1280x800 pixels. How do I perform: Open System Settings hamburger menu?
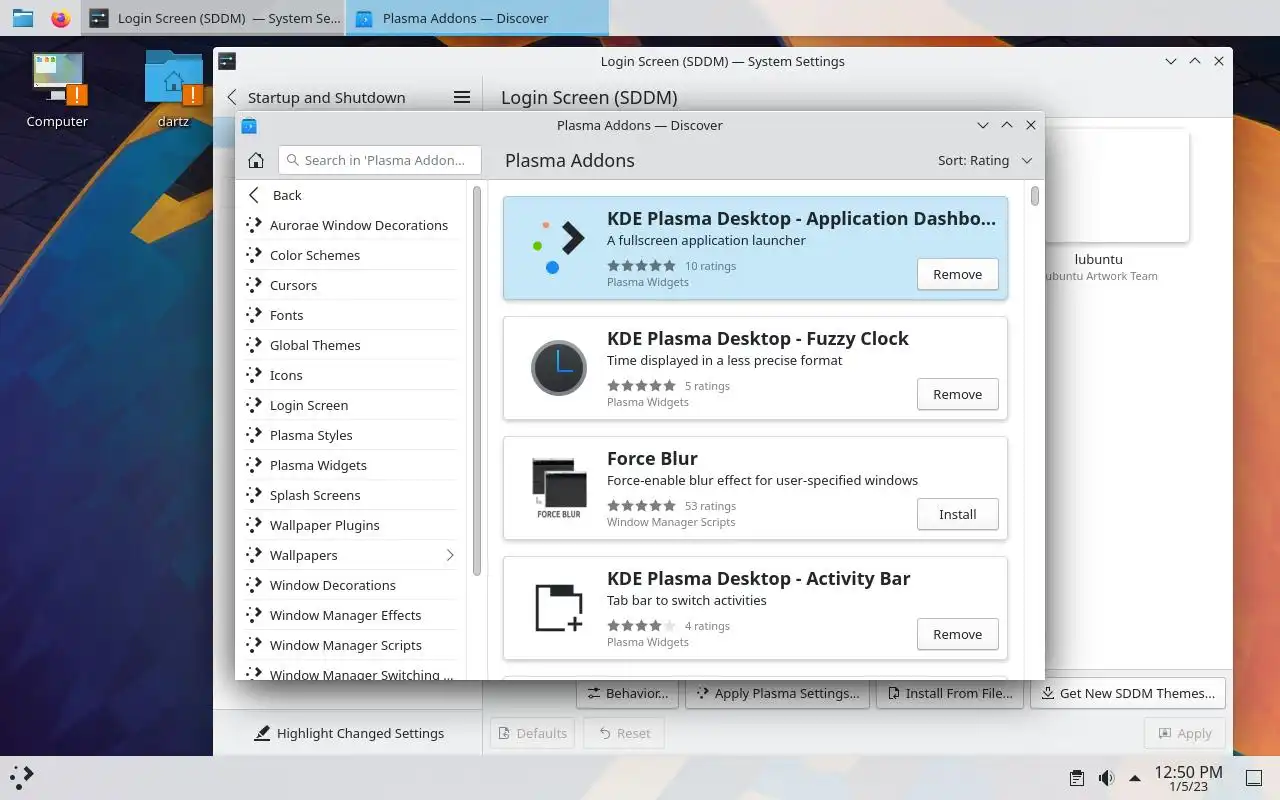462,97
